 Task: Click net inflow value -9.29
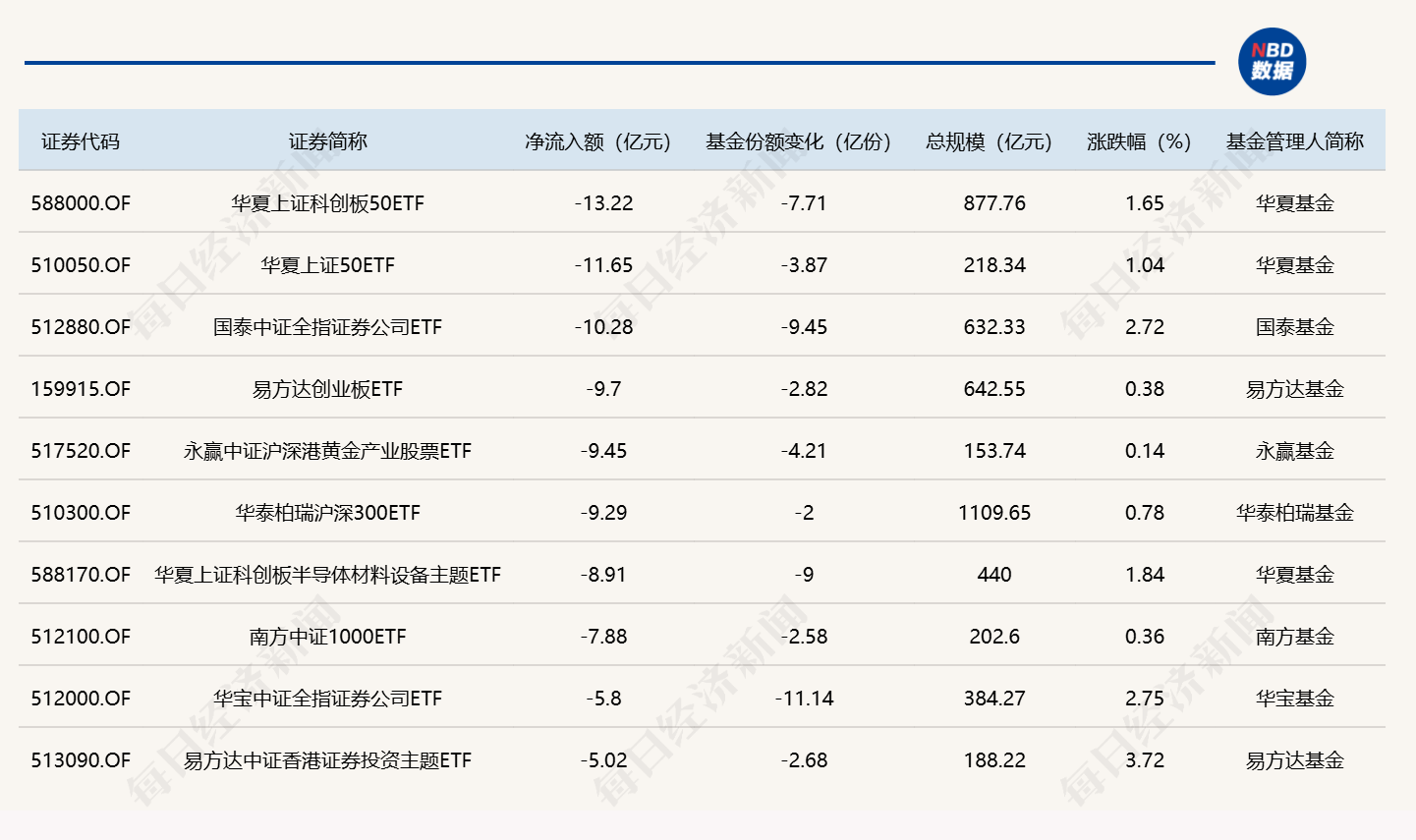click(x=604, y=513)
